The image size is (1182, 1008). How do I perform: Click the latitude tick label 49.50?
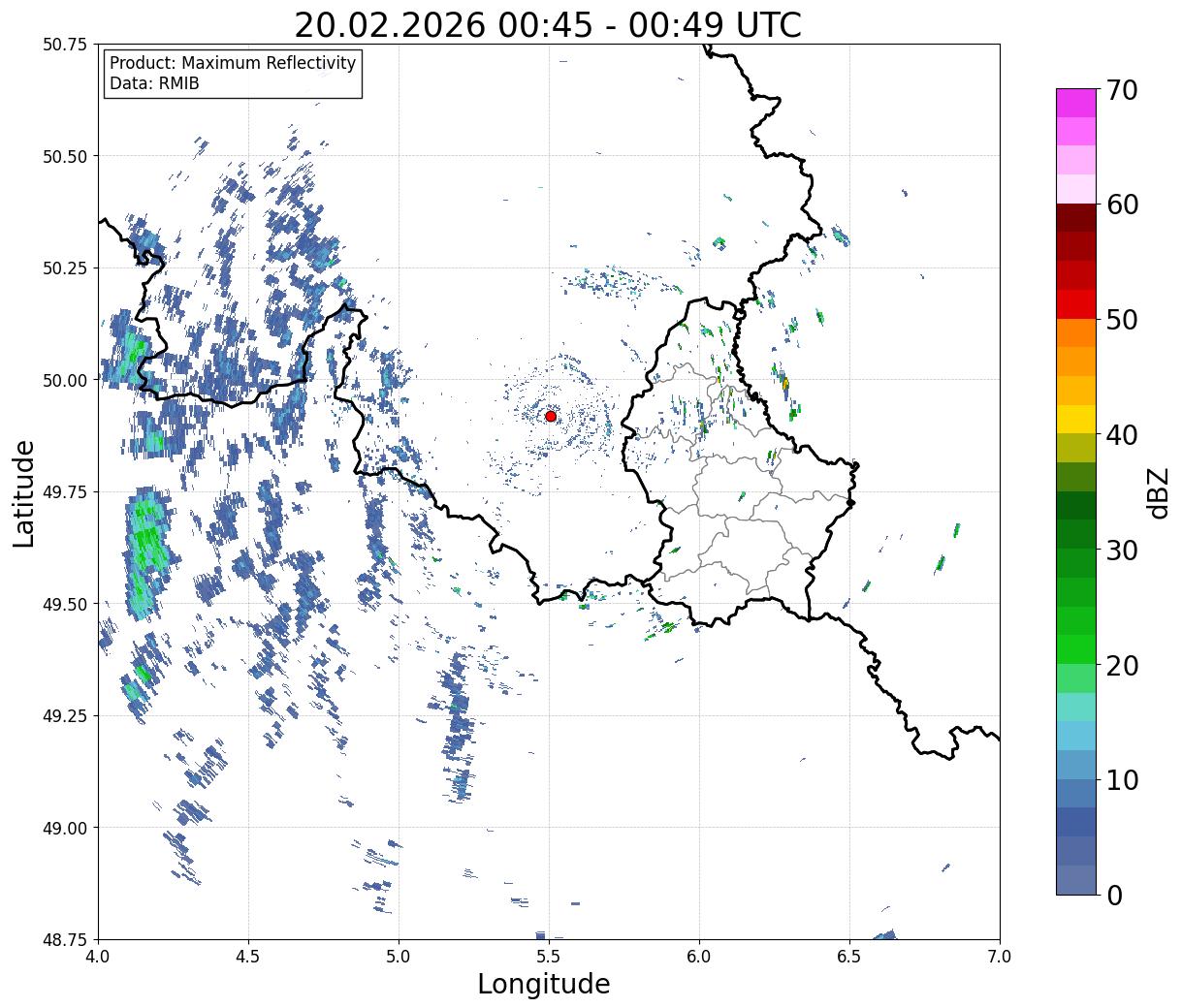(x=65, y=604)
